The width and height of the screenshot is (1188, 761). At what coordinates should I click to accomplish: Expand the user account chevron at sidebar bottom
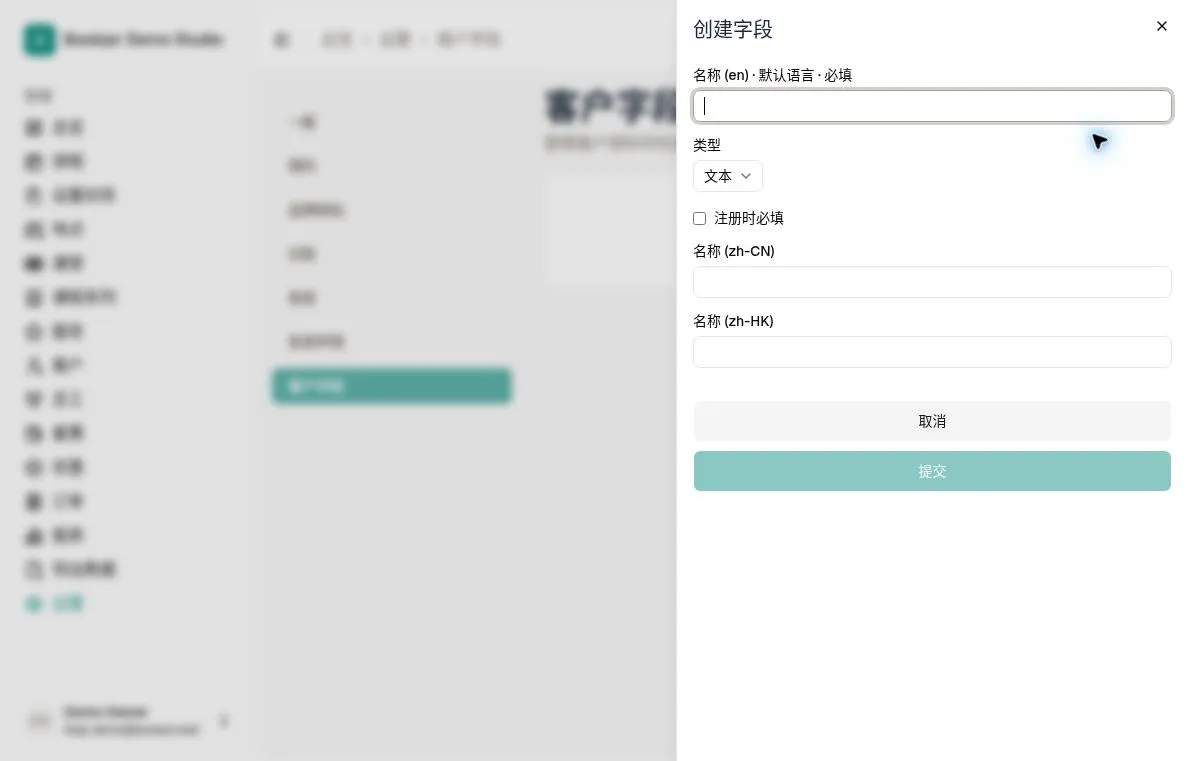pos(224,721)
